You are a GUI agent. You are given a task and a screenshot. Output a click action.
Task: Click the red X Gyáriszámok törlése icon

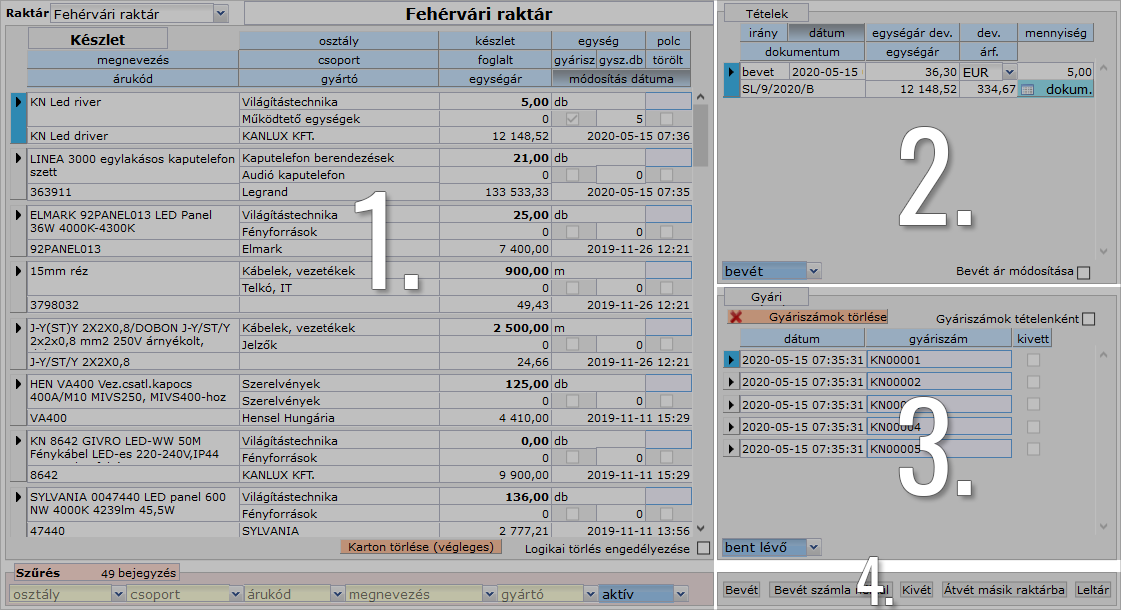pyautogui.click(x=736, y=317)
